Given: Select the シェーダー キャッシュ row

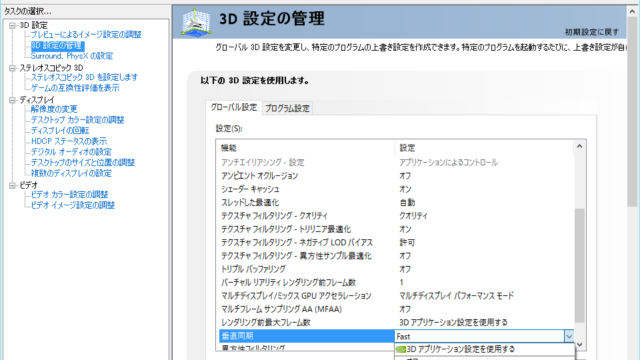Looking at the screenshot, I should (396, 189).
